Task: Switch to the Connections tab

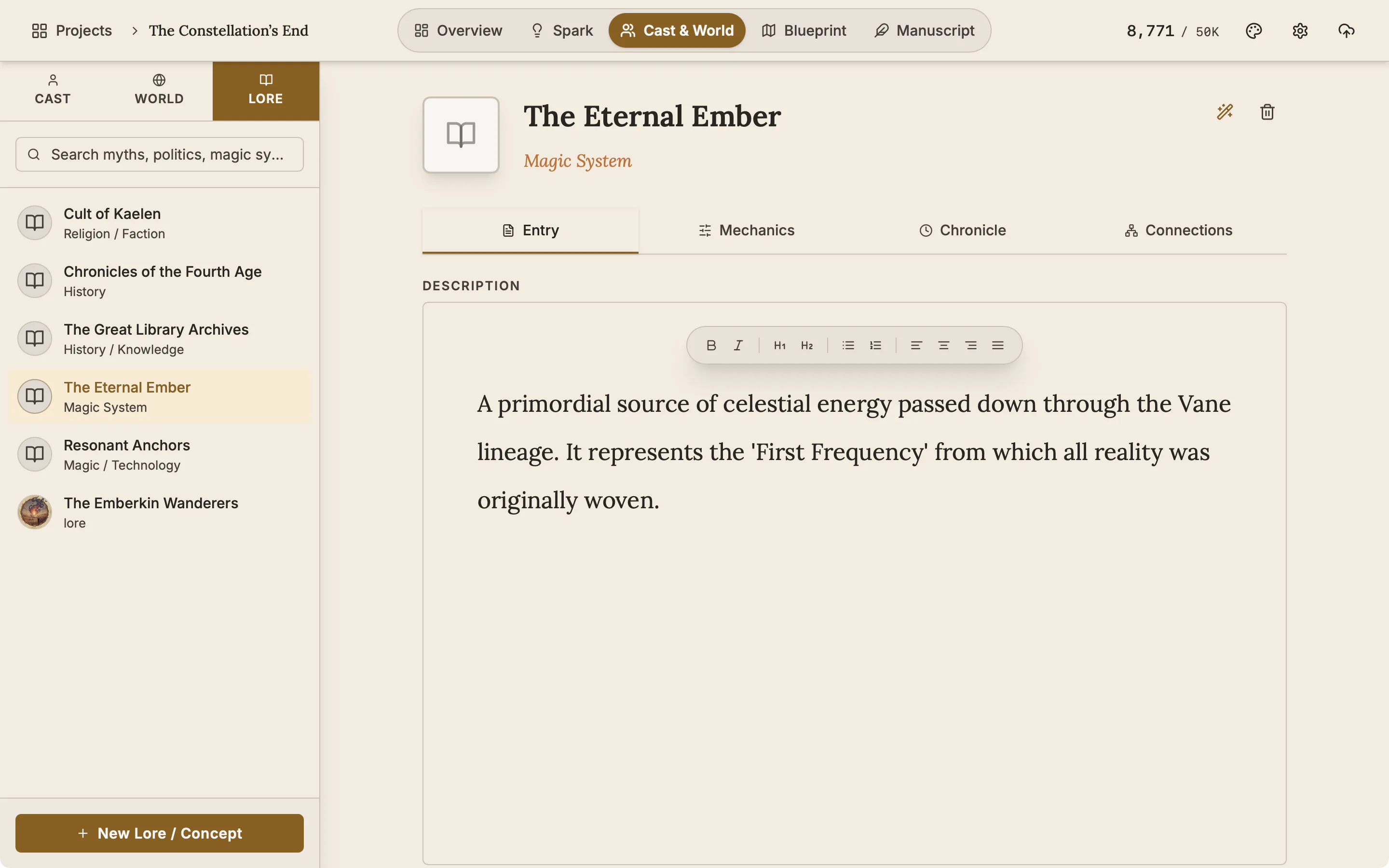Action: (1178, 230)
